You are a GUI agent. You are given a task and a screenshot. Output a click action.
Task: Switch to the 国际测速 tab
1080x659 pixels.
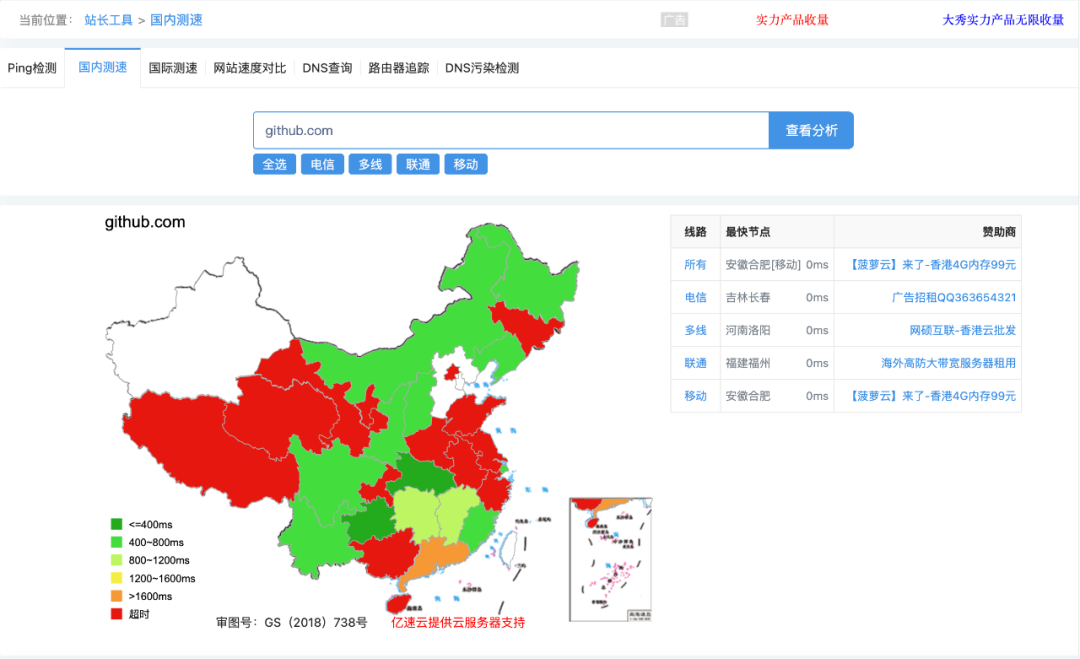[x=173, y=68]
